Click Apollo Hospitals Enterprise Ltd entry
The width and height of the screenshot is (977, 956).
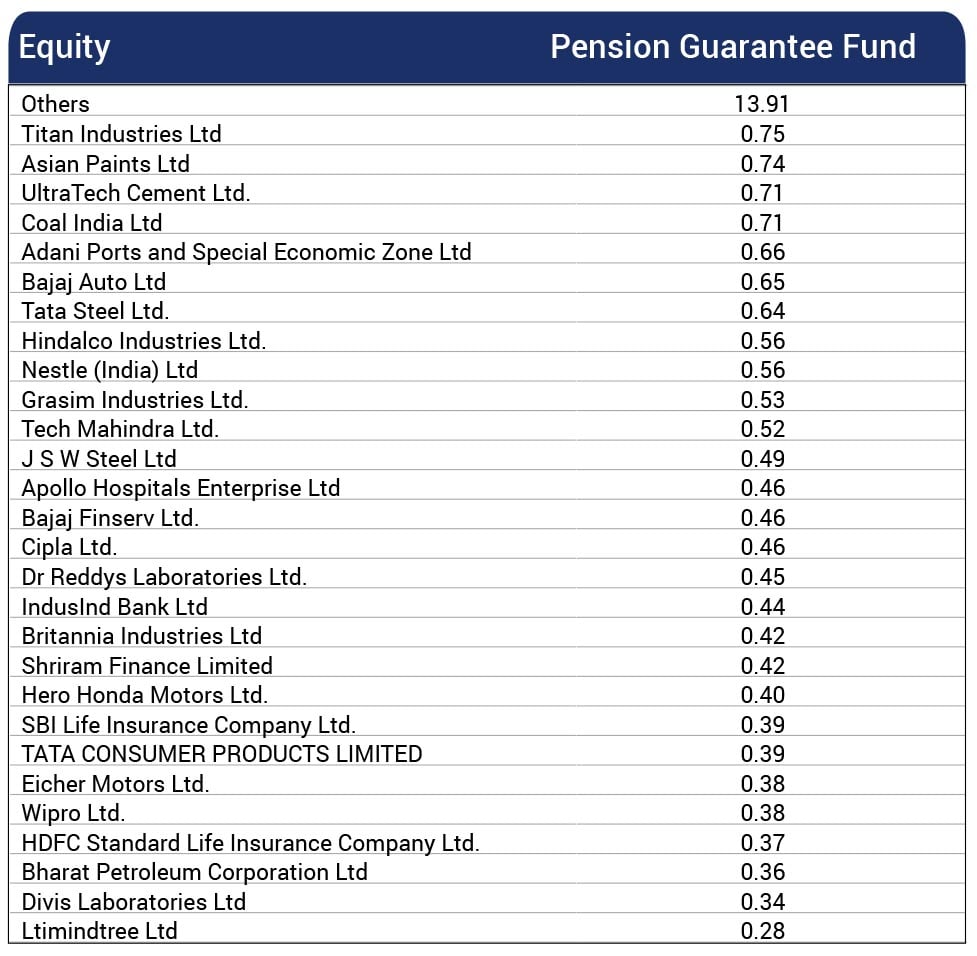coord(180,488)
